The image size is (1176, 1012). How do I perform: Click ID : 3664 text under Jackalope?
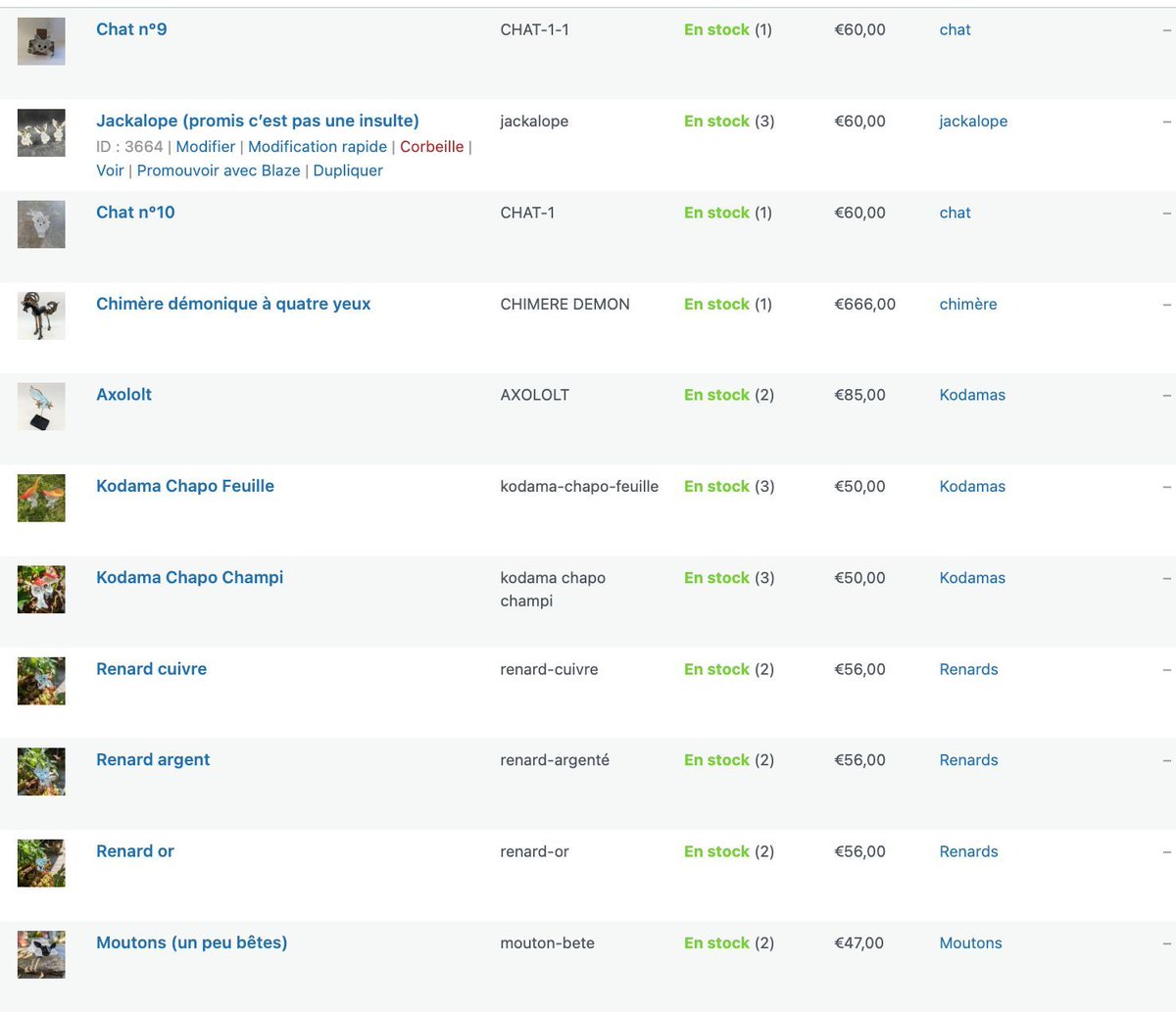pyautogui.click(x=129, y=146)
